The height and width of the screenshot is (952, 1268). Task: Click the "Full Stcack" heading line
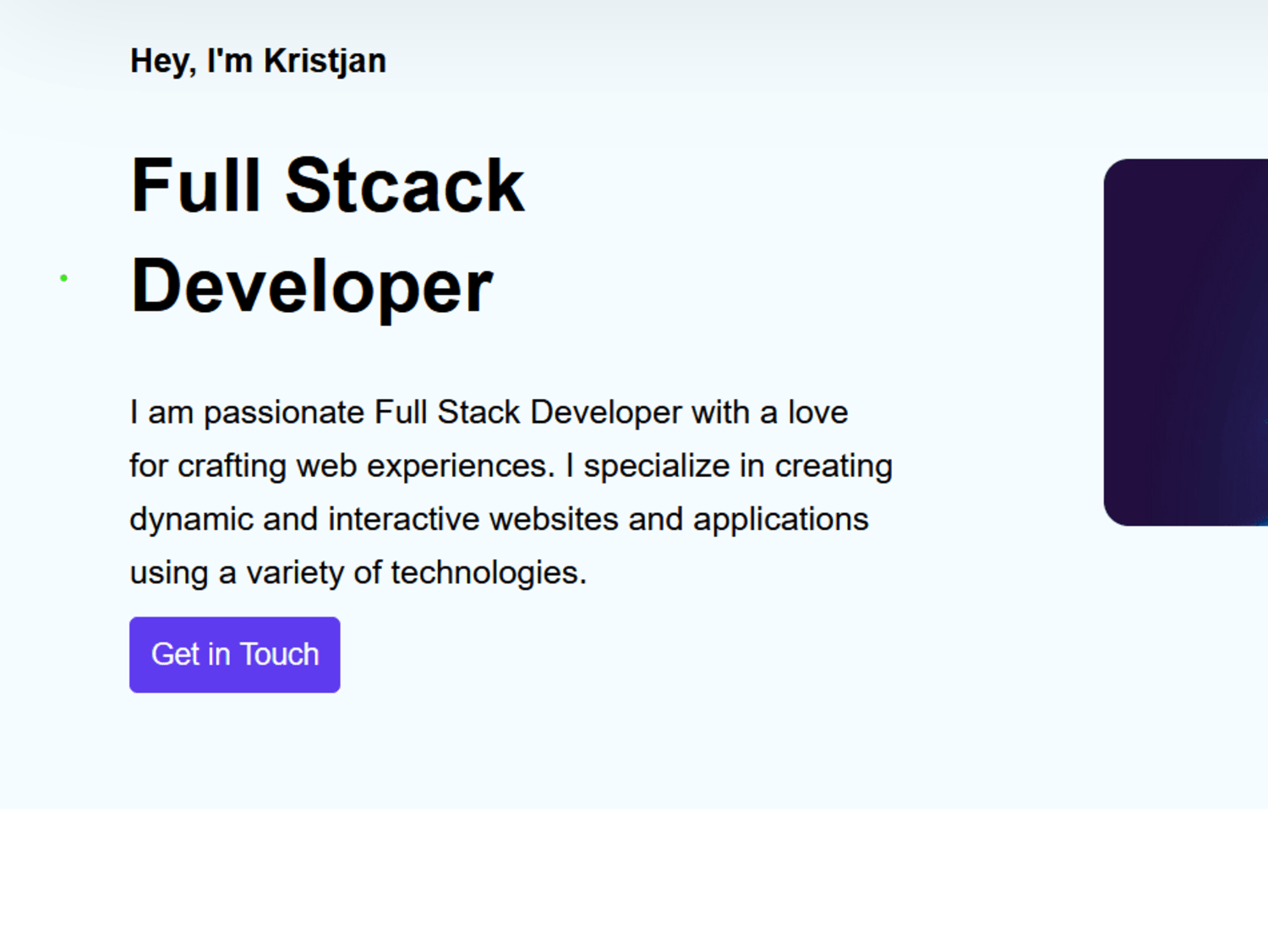coord(328,186)
